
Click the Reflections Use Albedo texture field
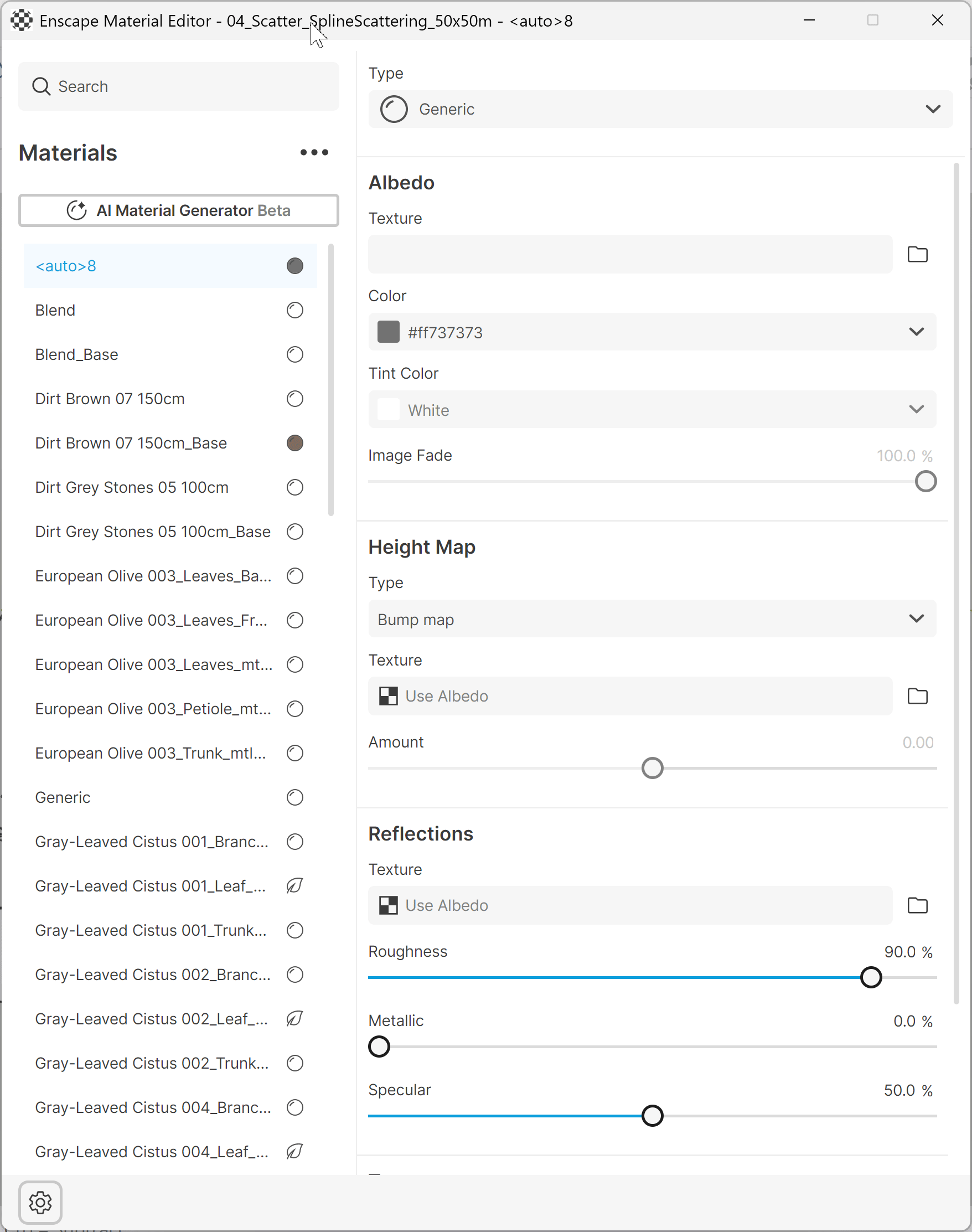pos(630,905)
